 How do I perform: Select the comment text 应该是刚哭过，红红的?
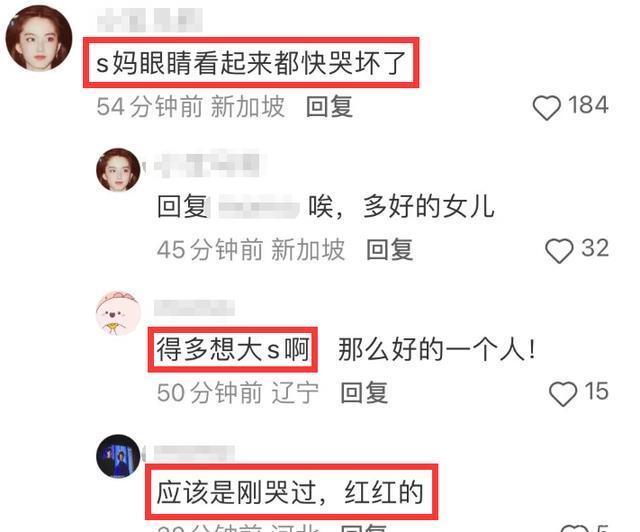point(290,493)
